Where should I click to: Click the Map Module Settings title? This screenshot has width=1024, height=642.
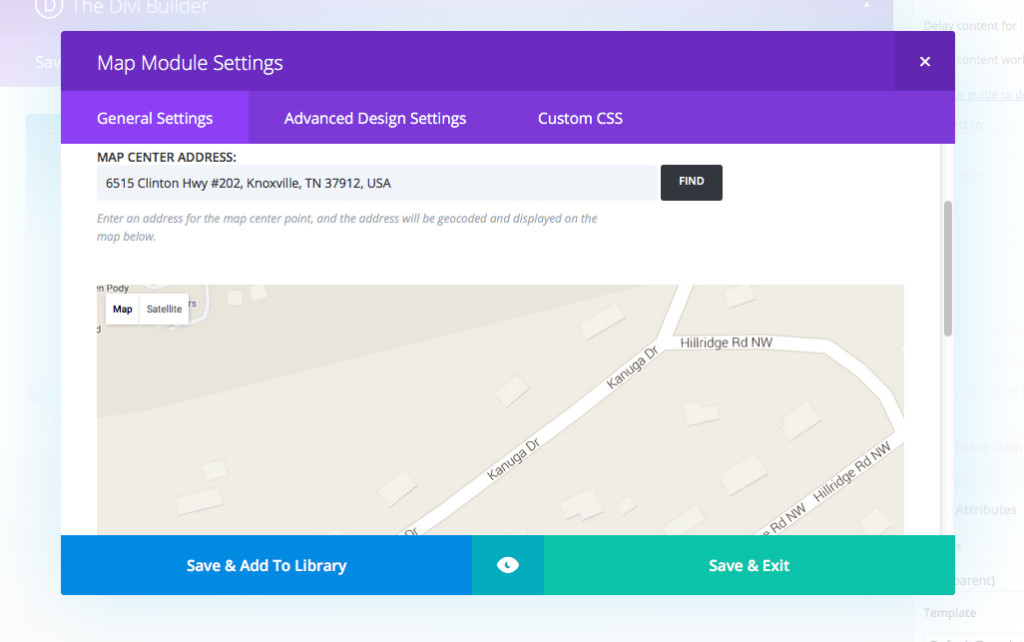pos(190,63)
